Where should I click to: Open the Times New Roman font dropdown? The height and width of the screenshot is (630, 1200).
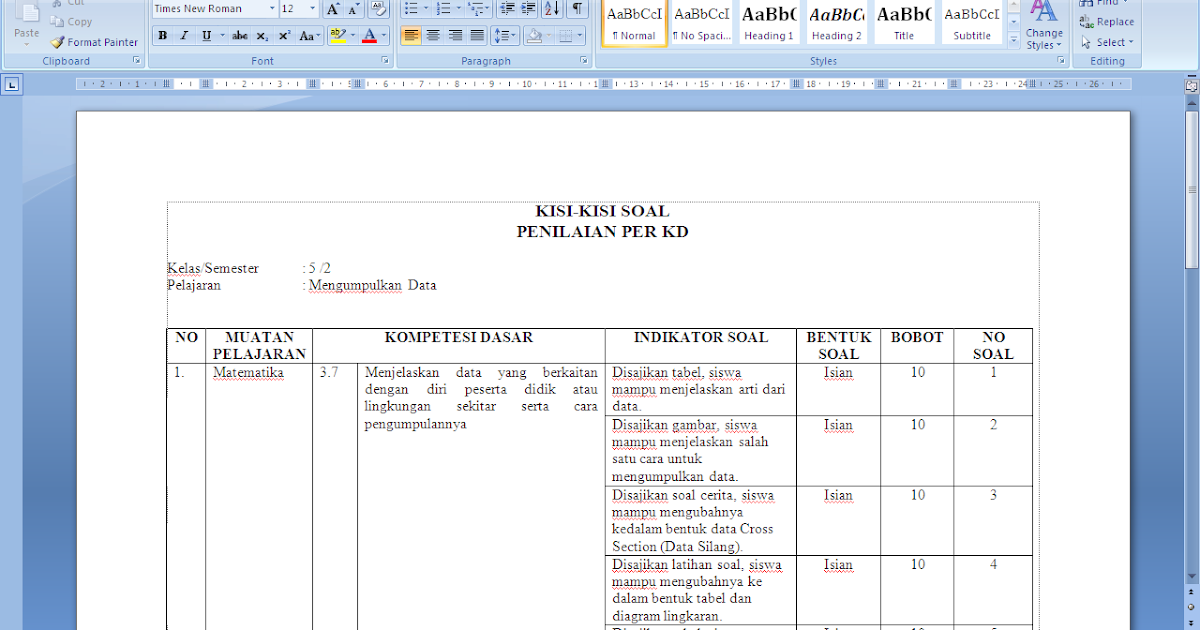tap(272, 9)
